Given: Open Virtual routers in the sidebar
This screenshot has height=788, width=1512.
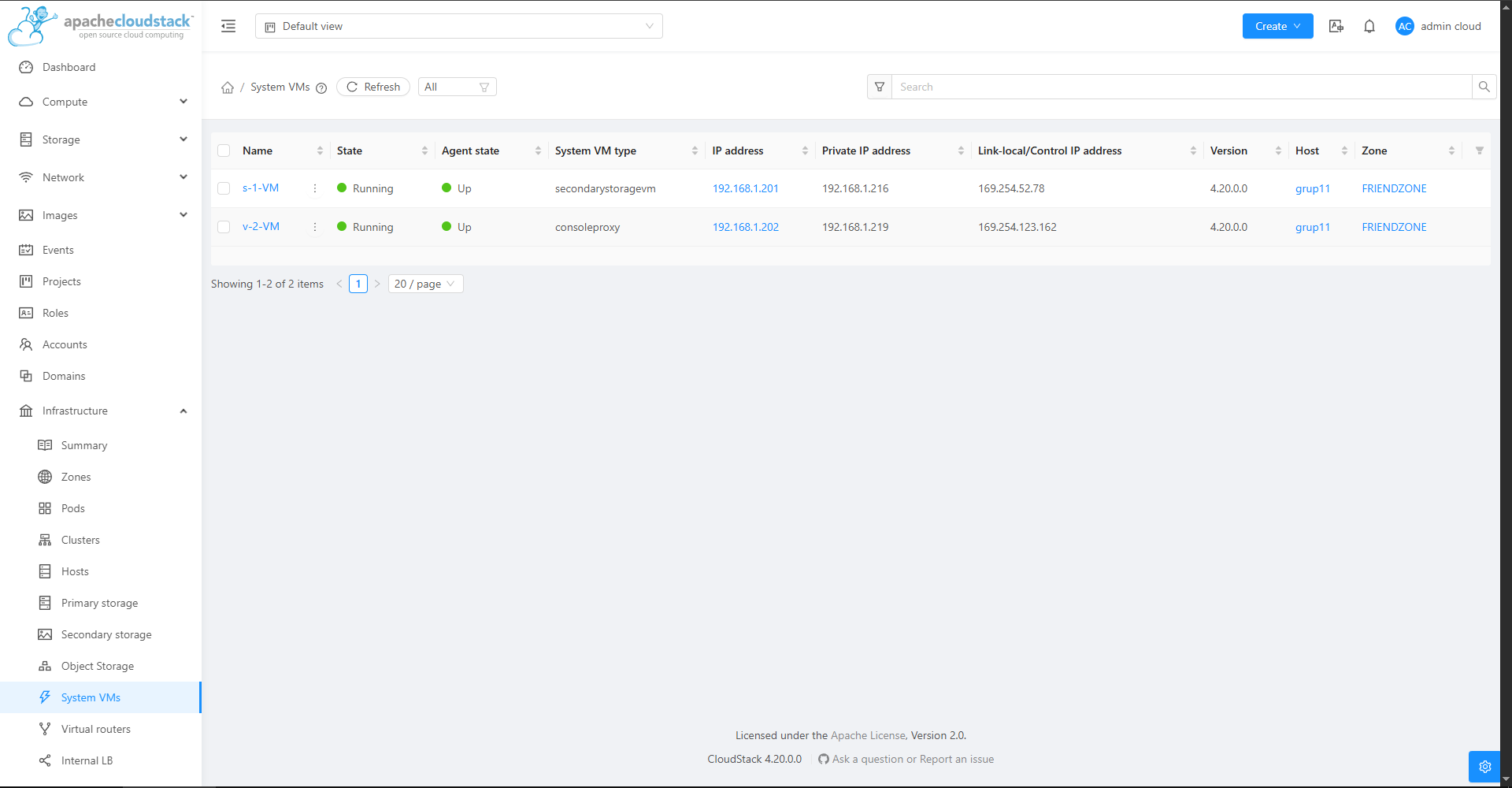Looking at the screenshot, I should coord(95,729).
